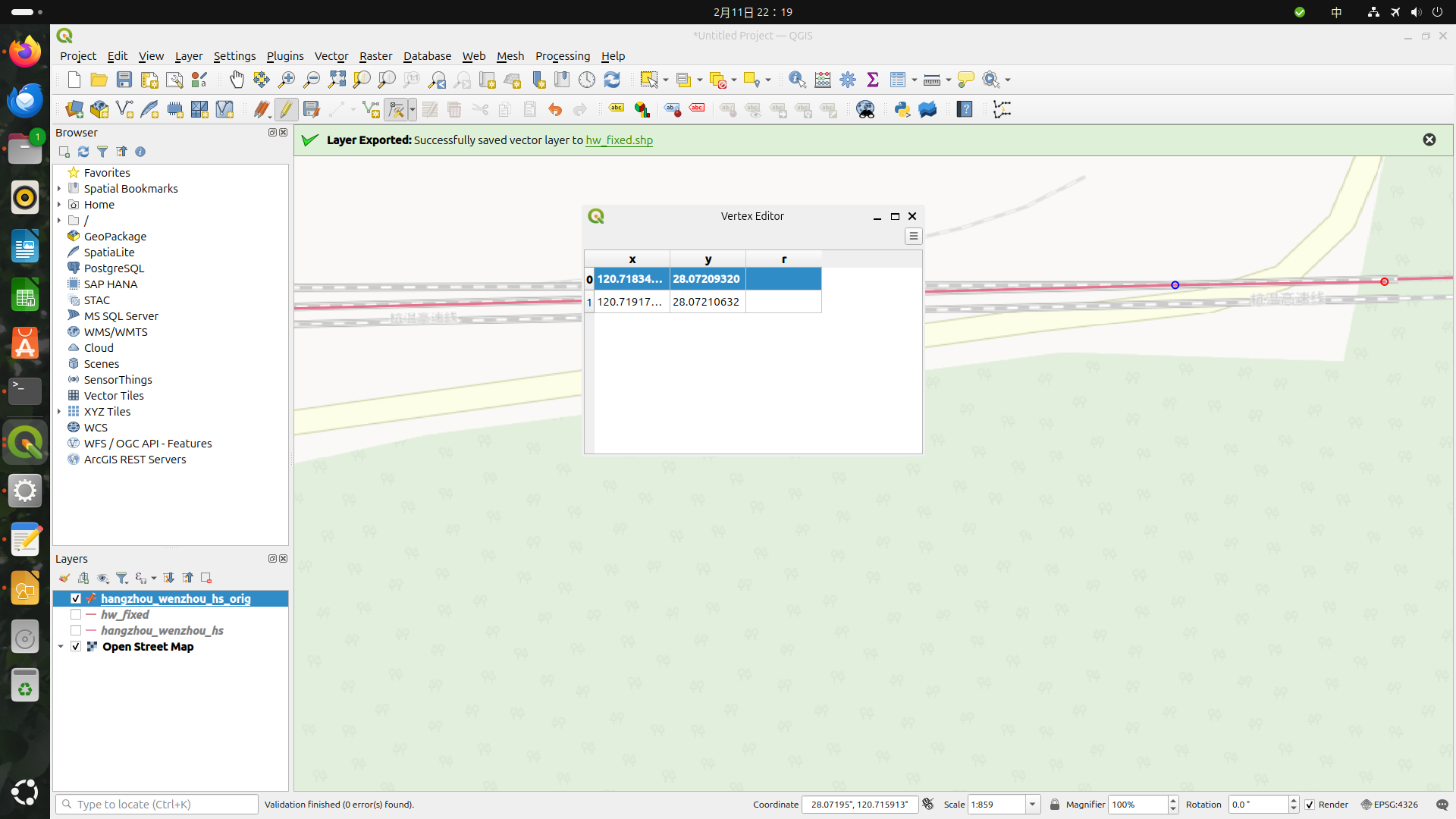Image resolution: width=1456 pixels, height=819 pixels.
Task: Open the Vector menu
Action: point(331,56)
